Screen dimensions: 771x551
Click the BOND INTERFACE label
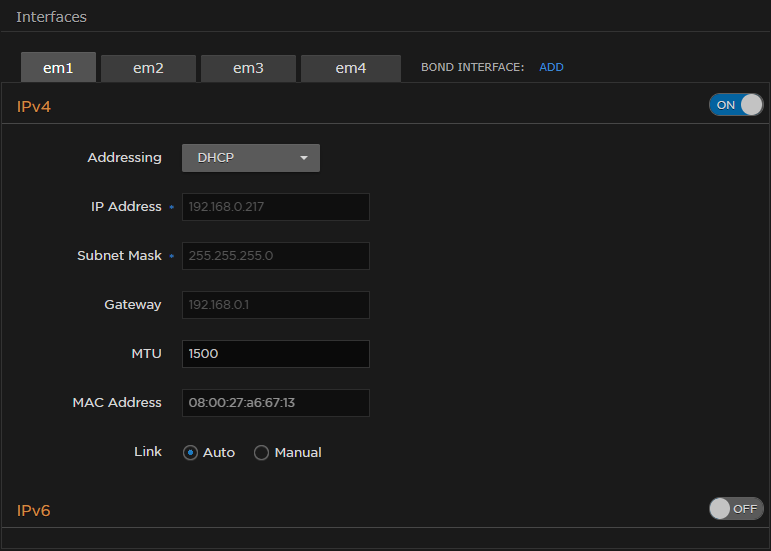(472, 67)
